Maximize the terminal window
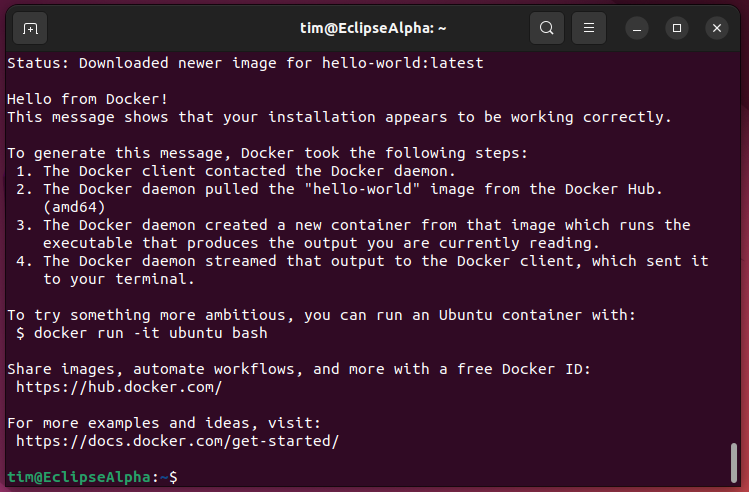 click(677, 28)
